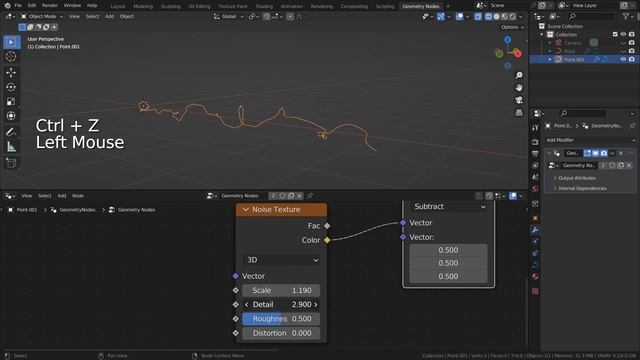
Task: Toggle modifier viewport display button
Action: (596, 153)
